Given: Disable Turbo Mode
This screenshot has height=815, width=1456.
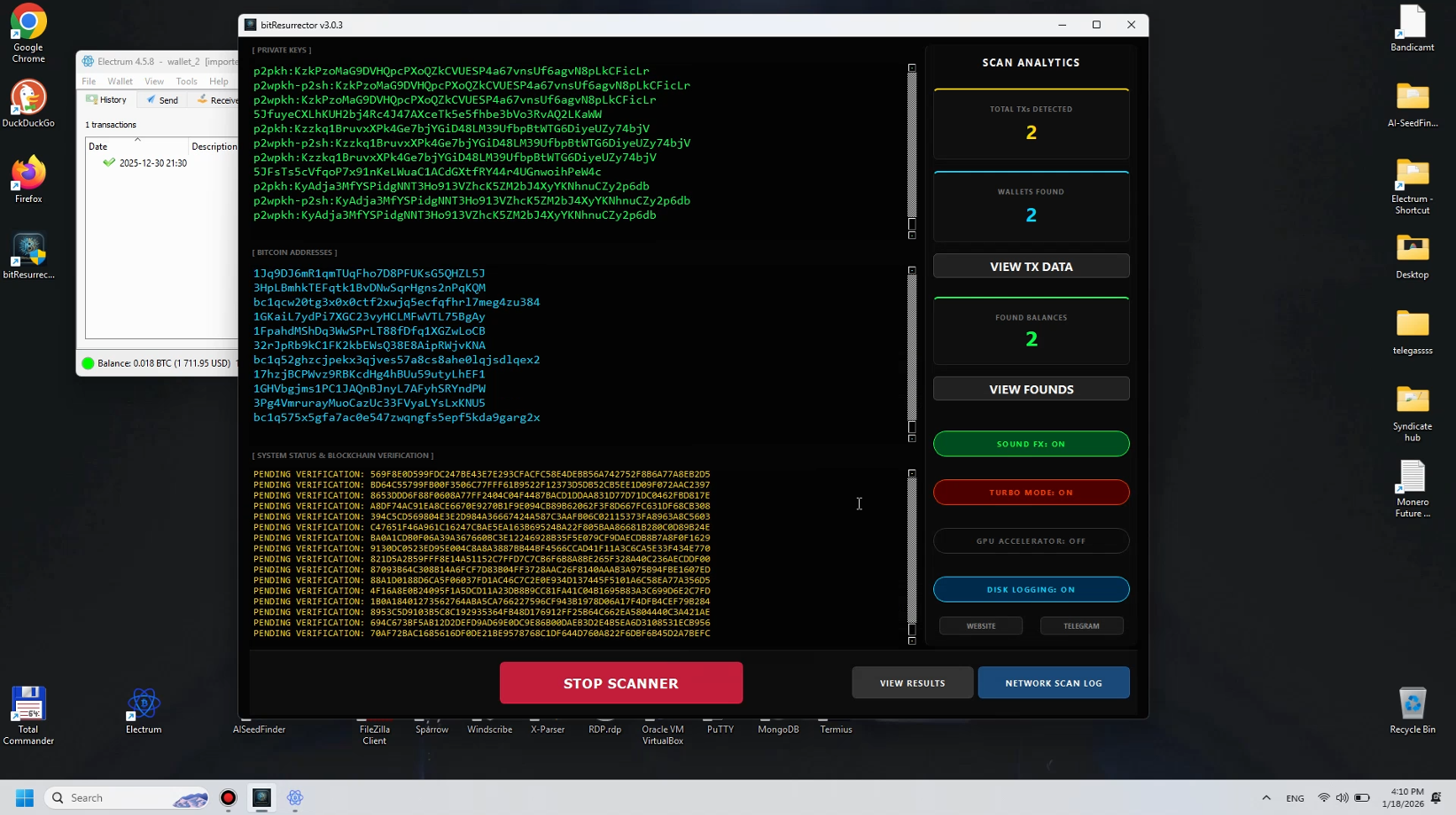Looking at the screenshot, I should pyautogui.click(x=1031, y=493).
